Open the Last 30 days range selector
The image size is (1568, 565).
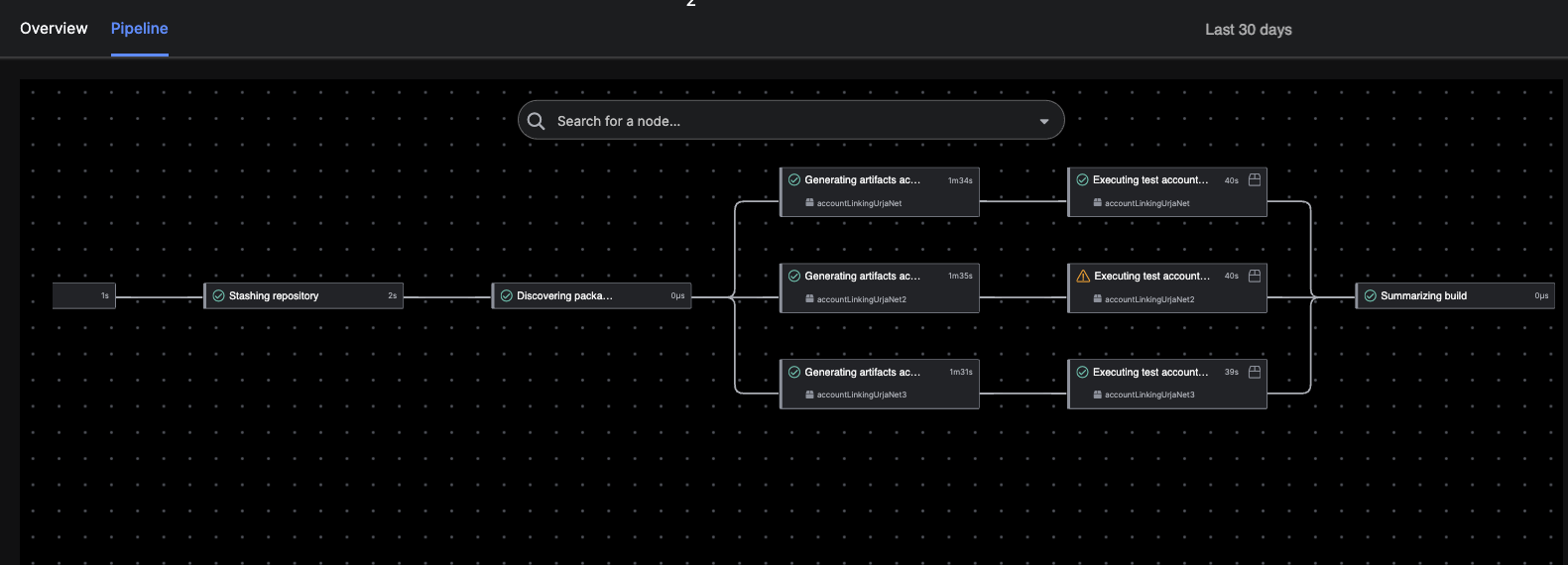pos(1248,30)
